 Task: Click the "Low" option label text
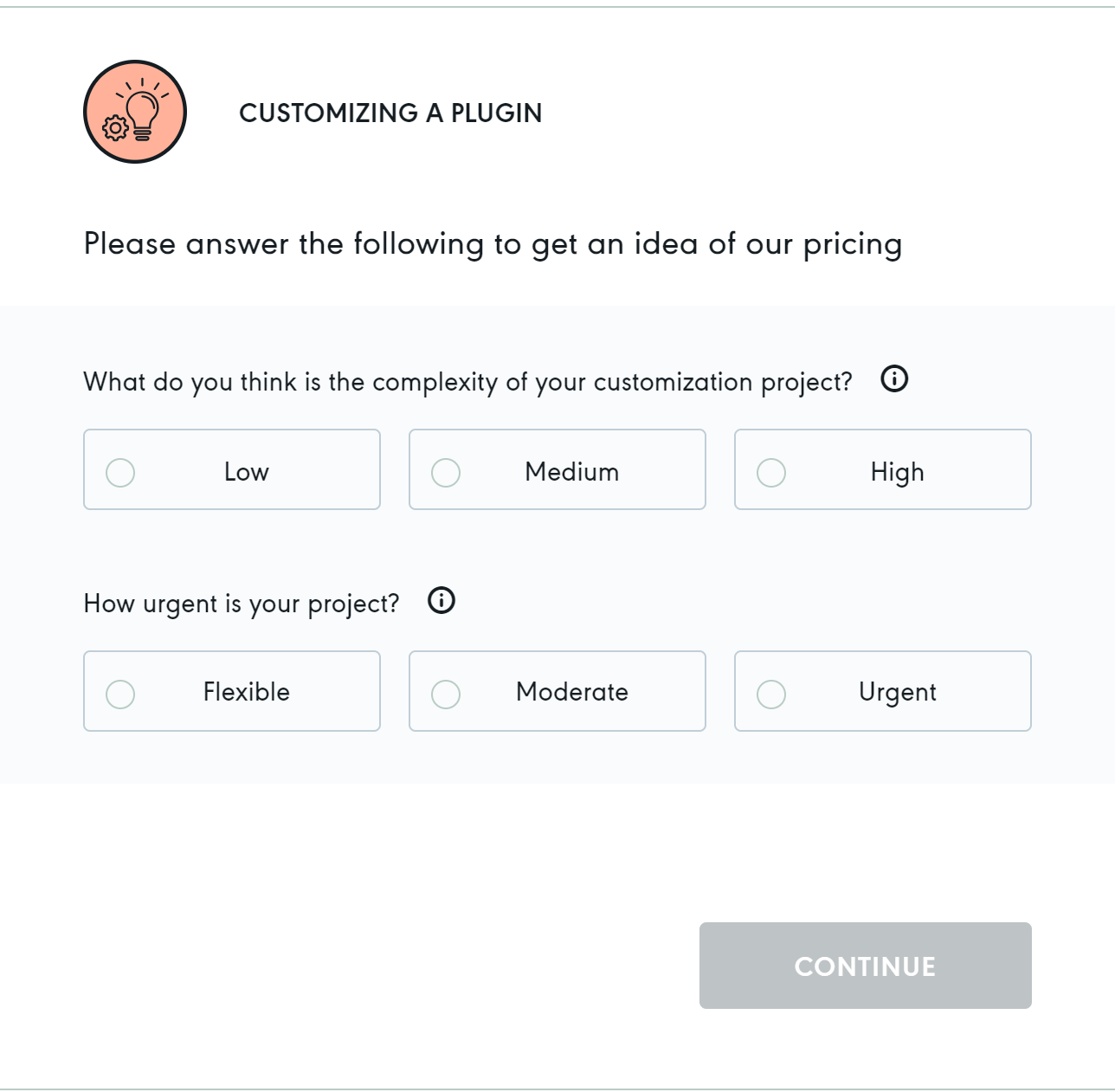[247, 472]
